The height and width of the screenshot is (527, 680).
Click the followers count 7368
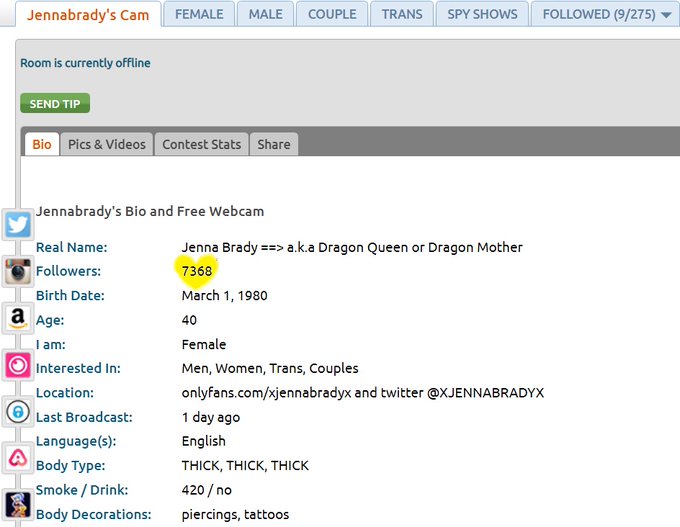point(197,271)
